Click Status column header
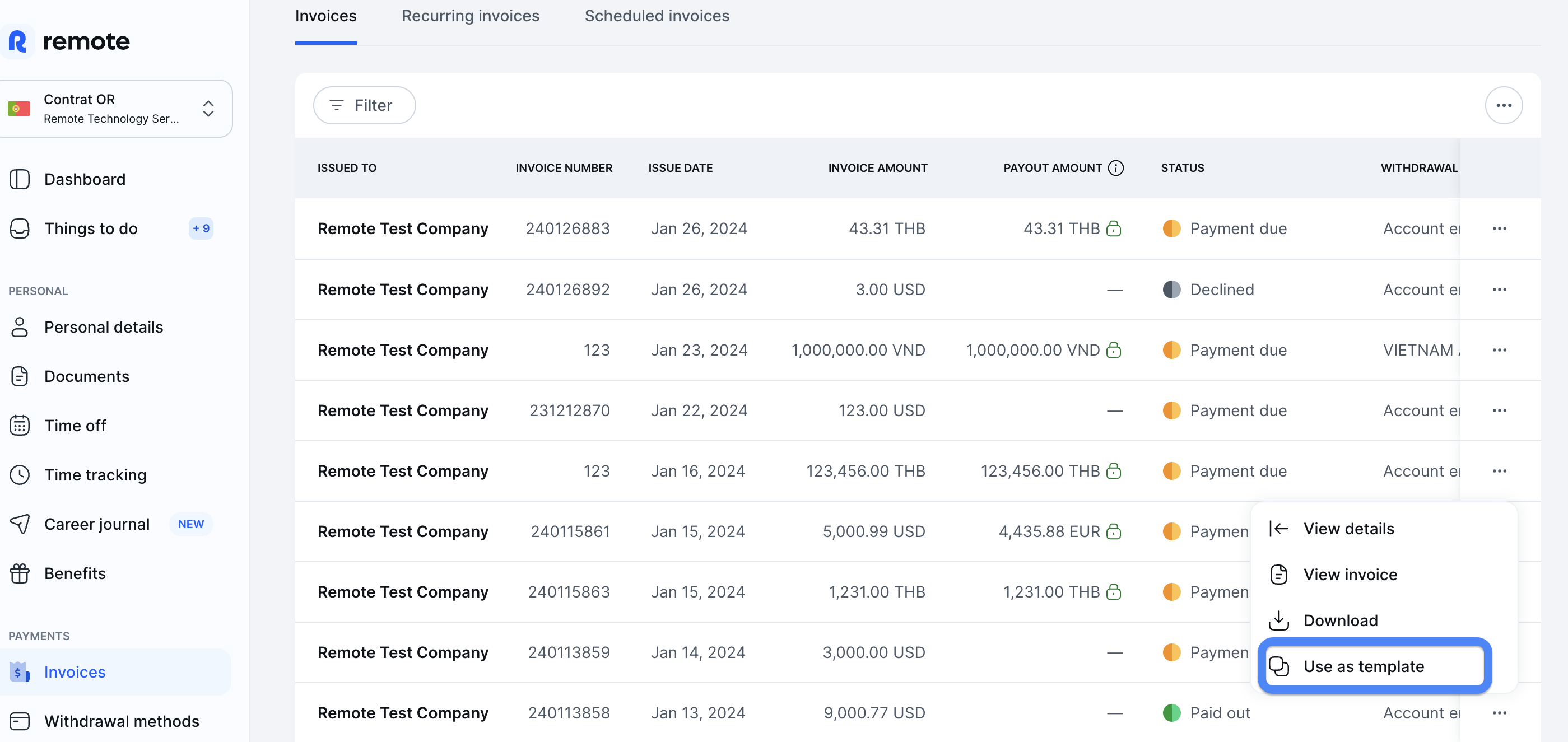The image size is (1568, 742). coord(1182,168)
